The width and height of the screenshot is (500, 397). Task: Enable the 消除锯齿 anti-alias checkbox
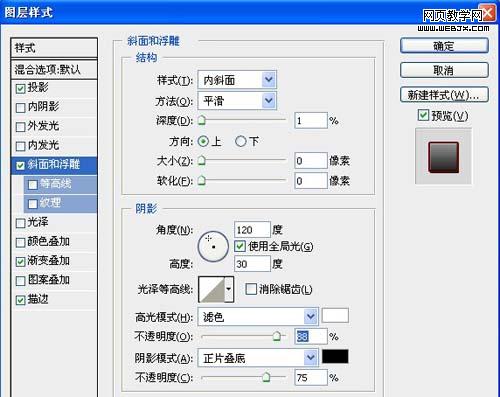(x=251, y=289)
